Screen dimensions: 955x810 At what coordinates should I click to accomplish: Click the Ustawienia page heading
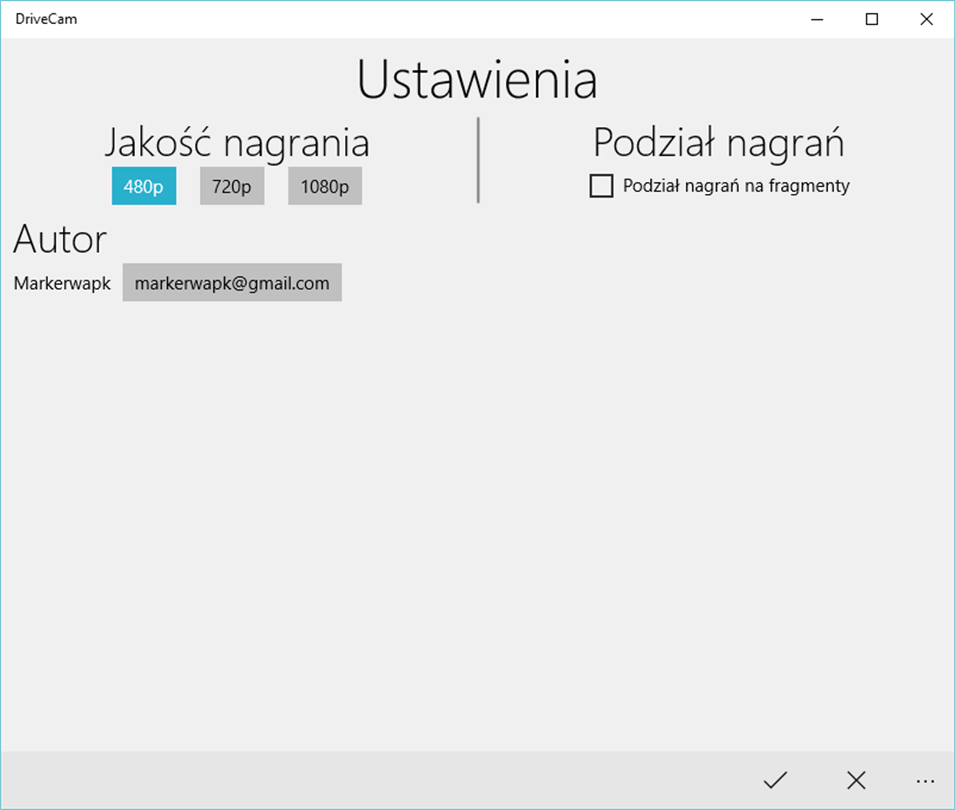click(x=477, y=80)
